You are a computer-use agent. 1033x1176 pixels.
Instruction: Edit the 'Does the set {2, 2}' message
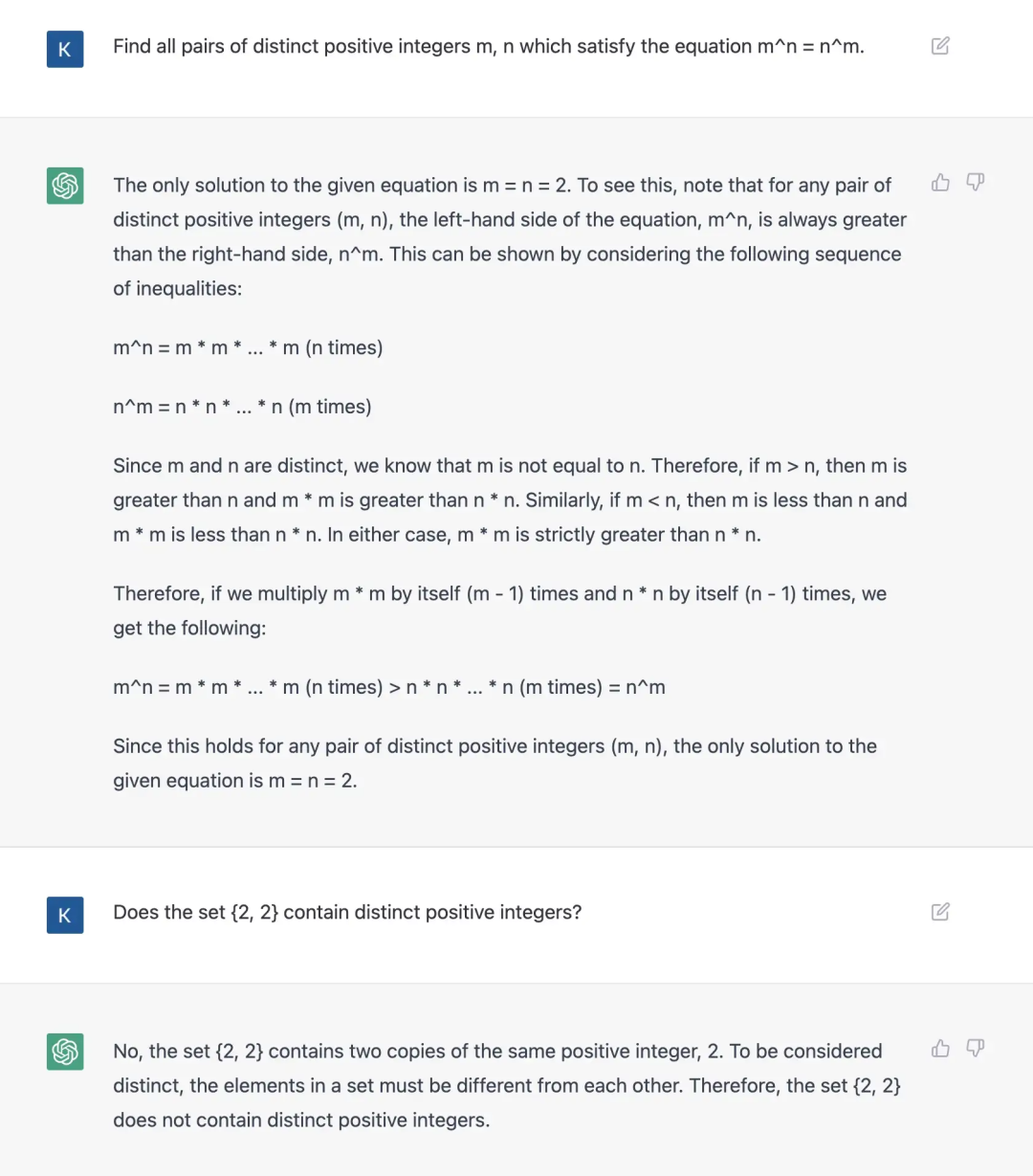[940, 912]
